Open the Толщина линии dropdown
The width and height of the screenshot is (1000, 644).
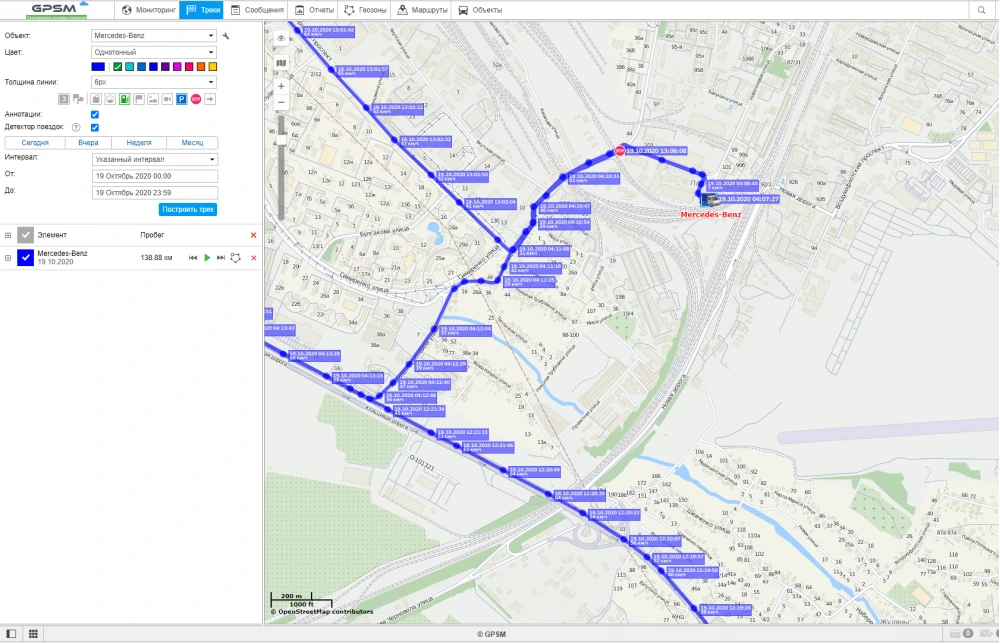click(x=154, y=82)
